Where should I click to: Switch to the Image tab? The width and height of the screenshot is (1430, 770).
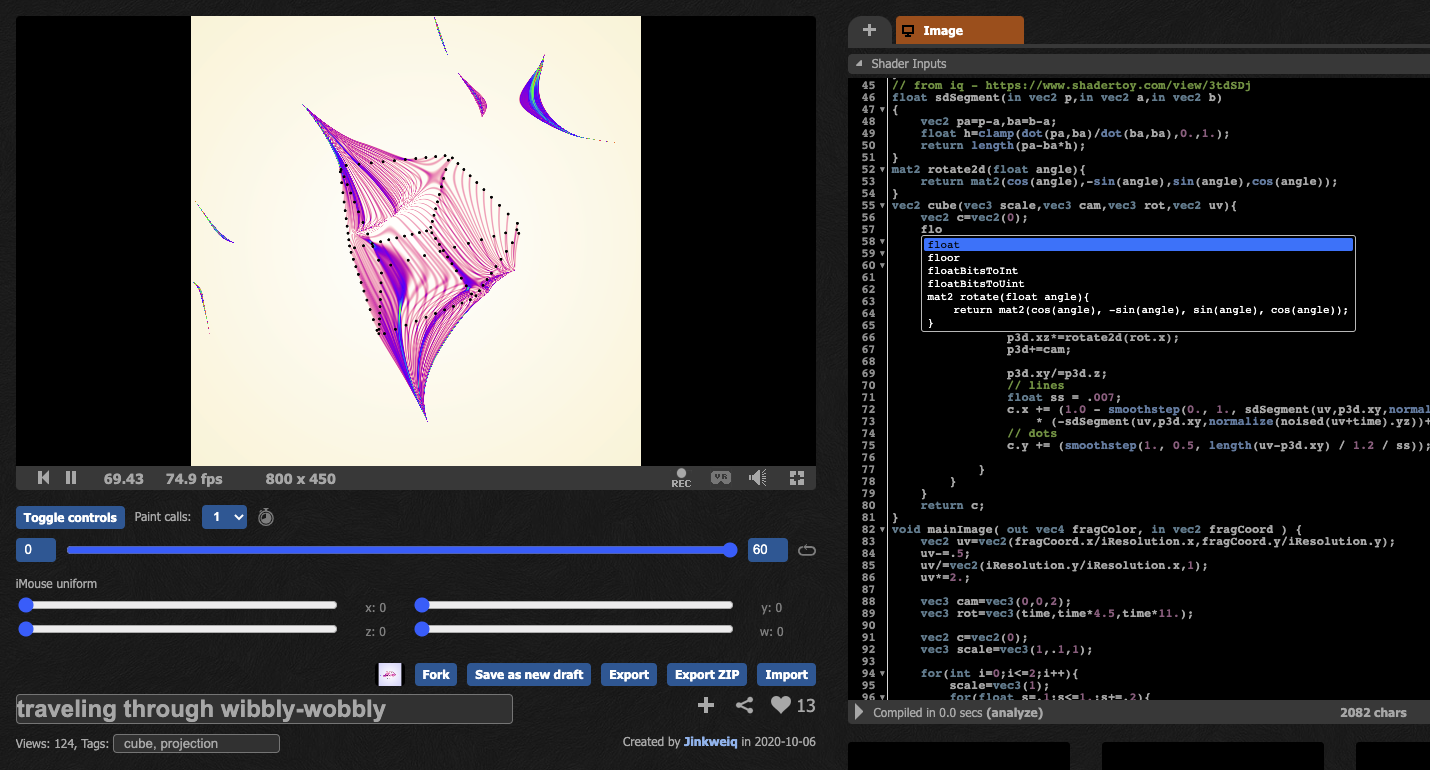pos(960,30)
